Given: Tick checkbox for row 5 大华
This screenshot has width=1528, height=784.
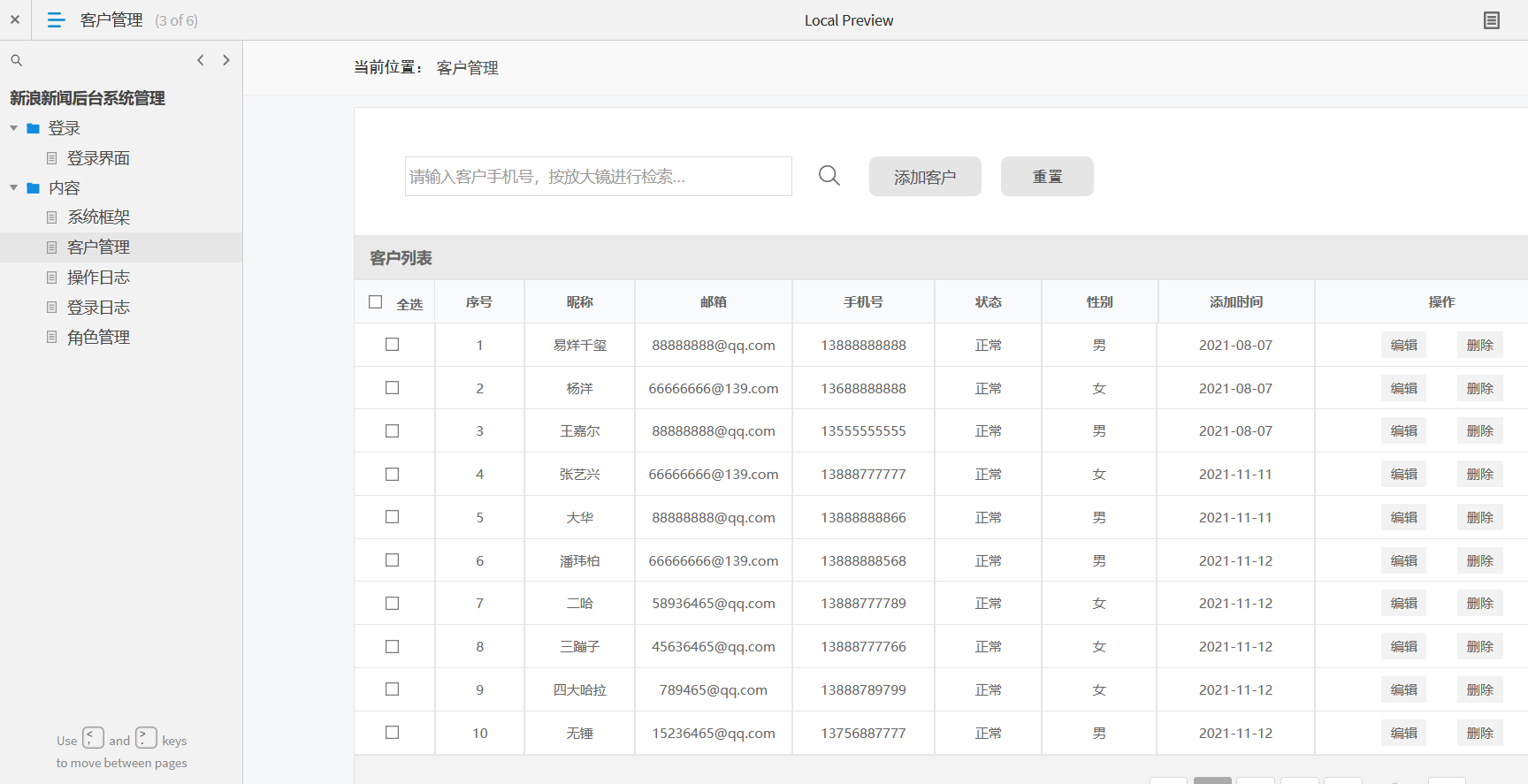Looking at the screenshot, I should [x=393, y=517].
